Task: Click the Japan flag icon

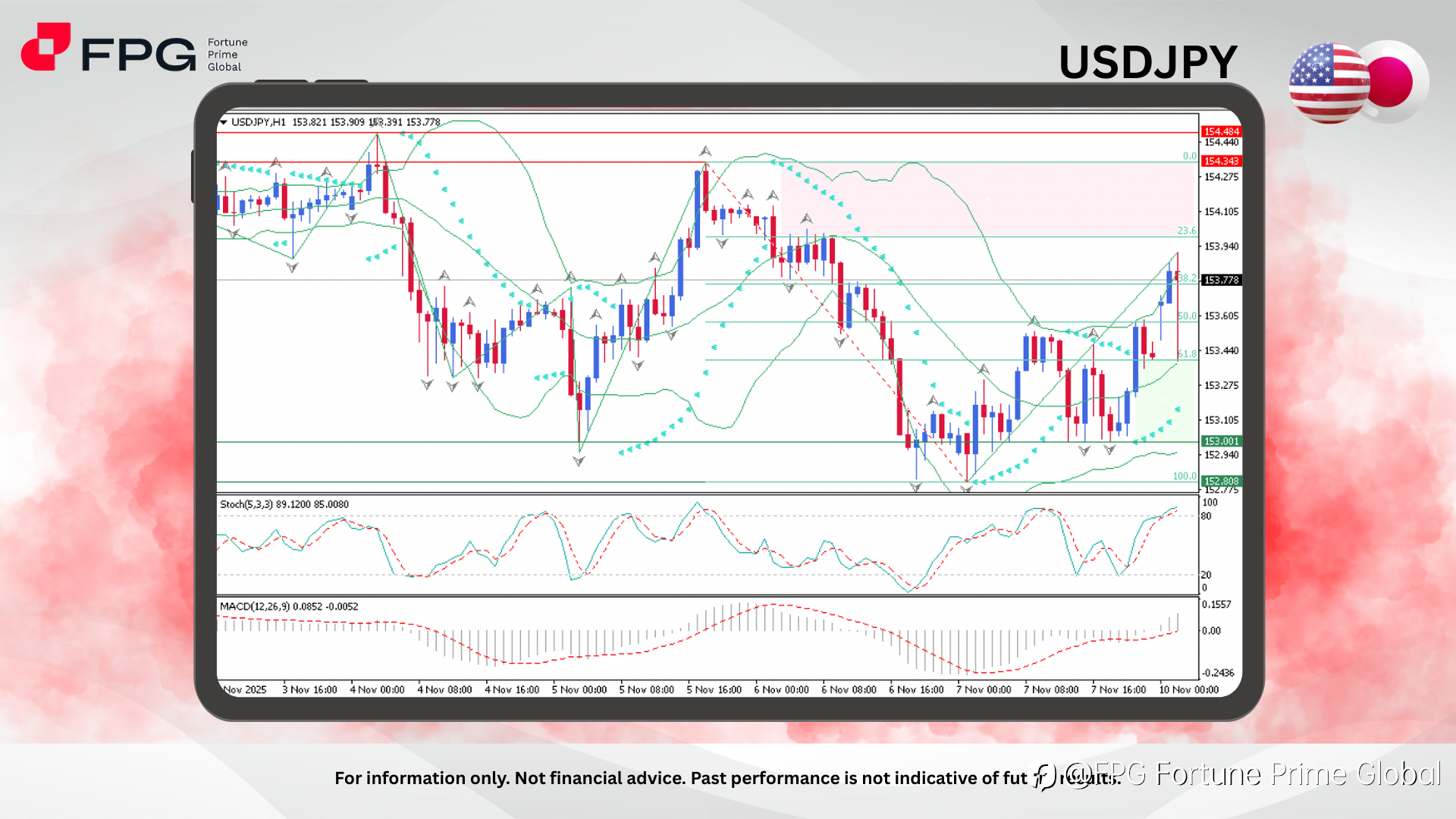Action: (1394, 81)
